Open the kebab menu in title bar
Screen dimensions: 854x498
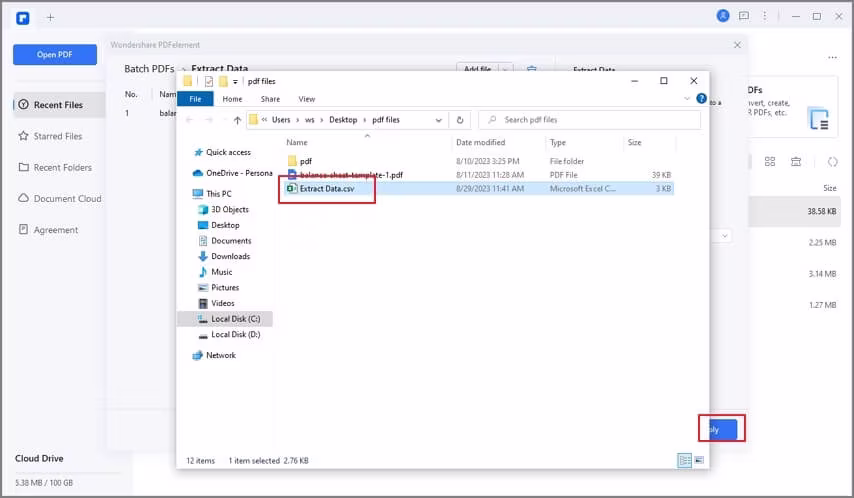click(764, 16)
